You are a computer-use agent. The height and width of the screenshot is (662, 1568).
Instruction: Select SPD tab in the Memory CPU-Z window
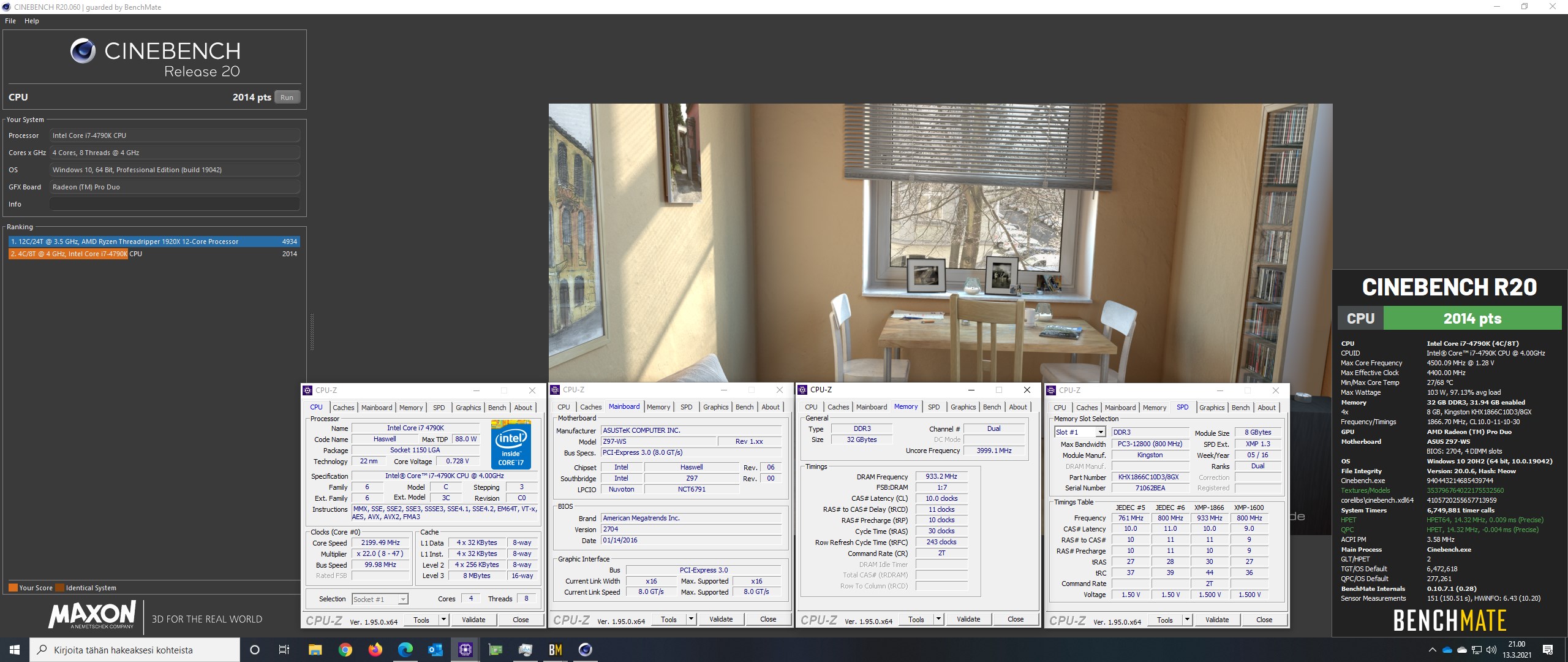point(934,407)
